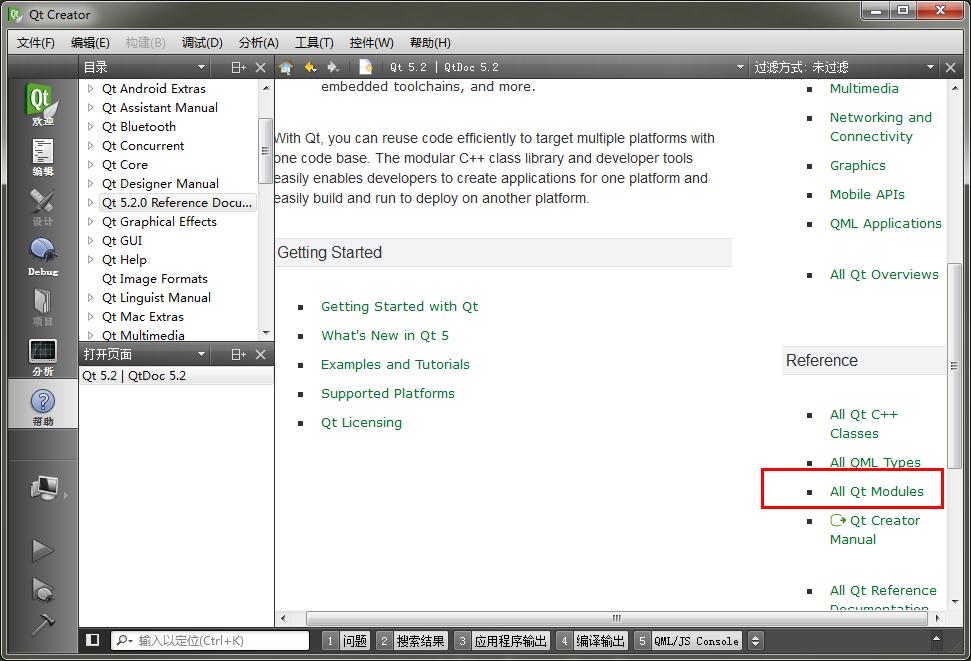
Task: Go to the help Home page icon
Action: (x=286, y=67)
